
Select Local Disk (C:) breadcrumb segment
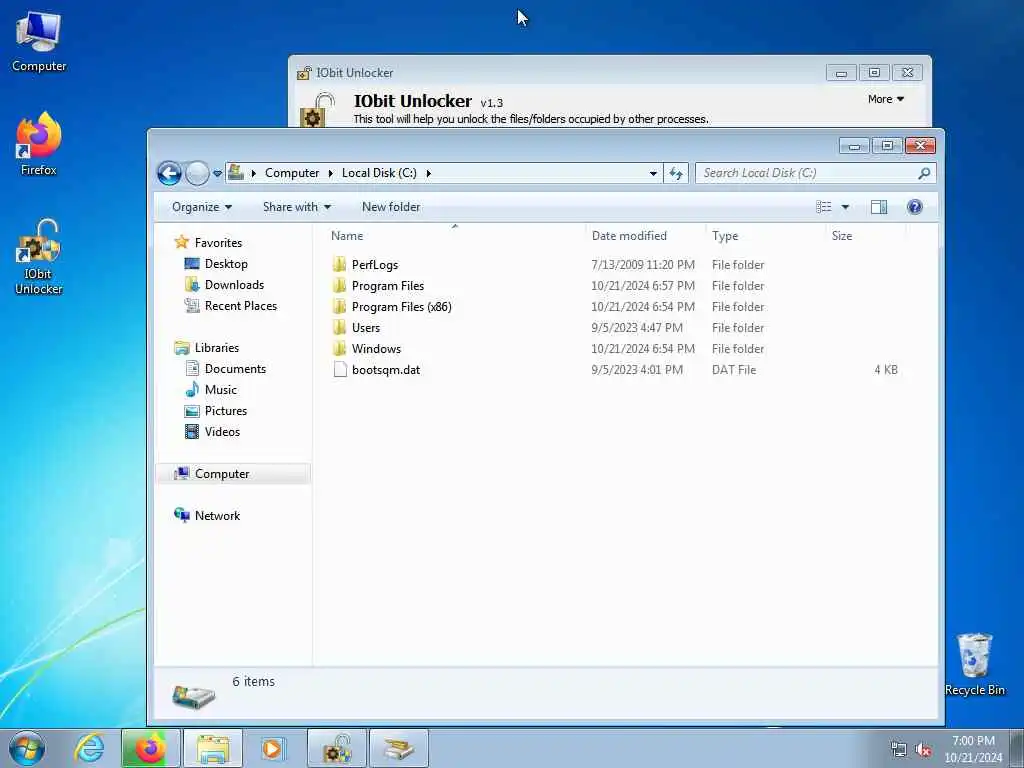point(379,173)
